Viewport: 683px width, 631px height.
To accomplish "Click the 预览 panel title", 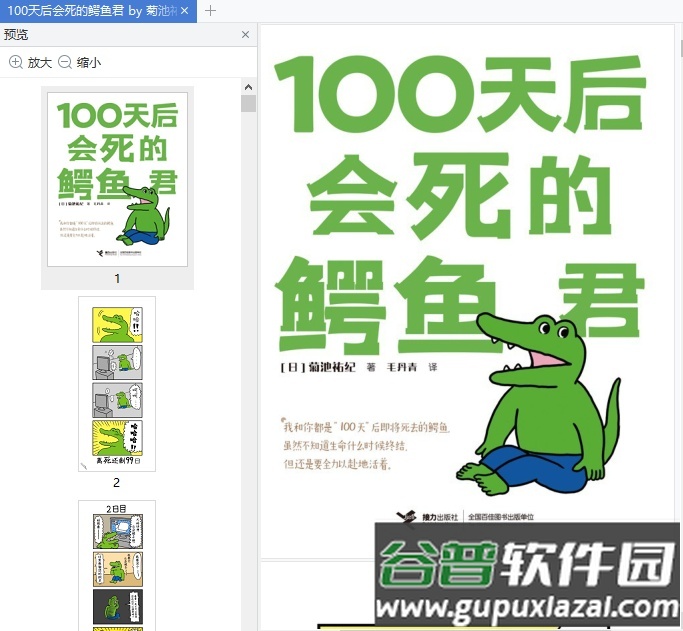I will pos(16,35).
